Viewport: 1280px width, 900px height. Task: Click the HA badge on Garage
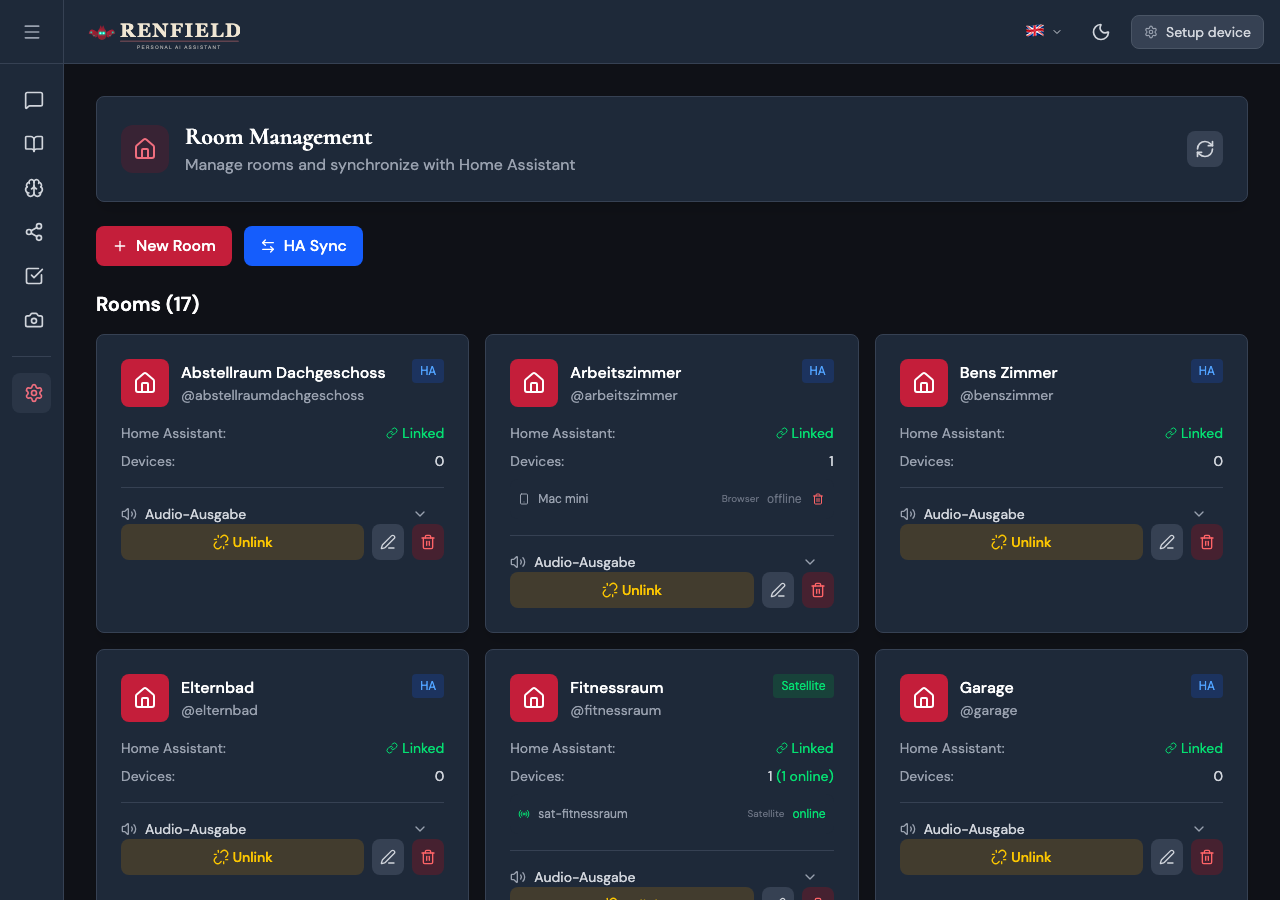1207,686
